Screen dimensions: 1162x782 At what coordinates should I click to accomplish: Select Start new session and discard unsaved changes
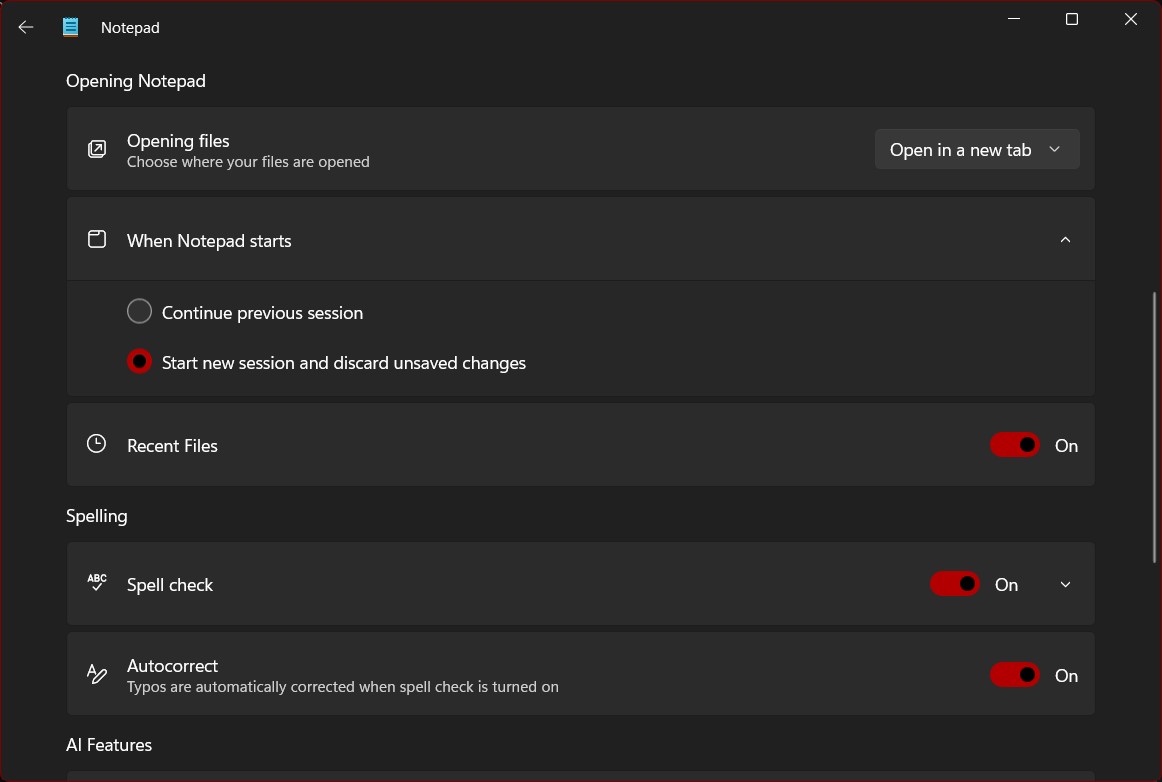(139, 361)
